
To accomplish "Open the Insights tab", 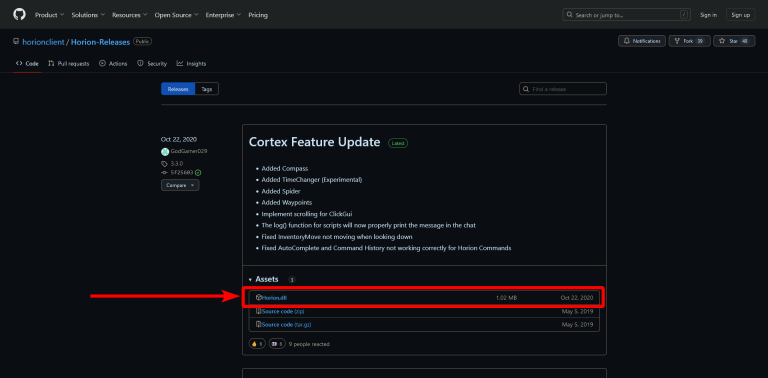I will (192, 64).
